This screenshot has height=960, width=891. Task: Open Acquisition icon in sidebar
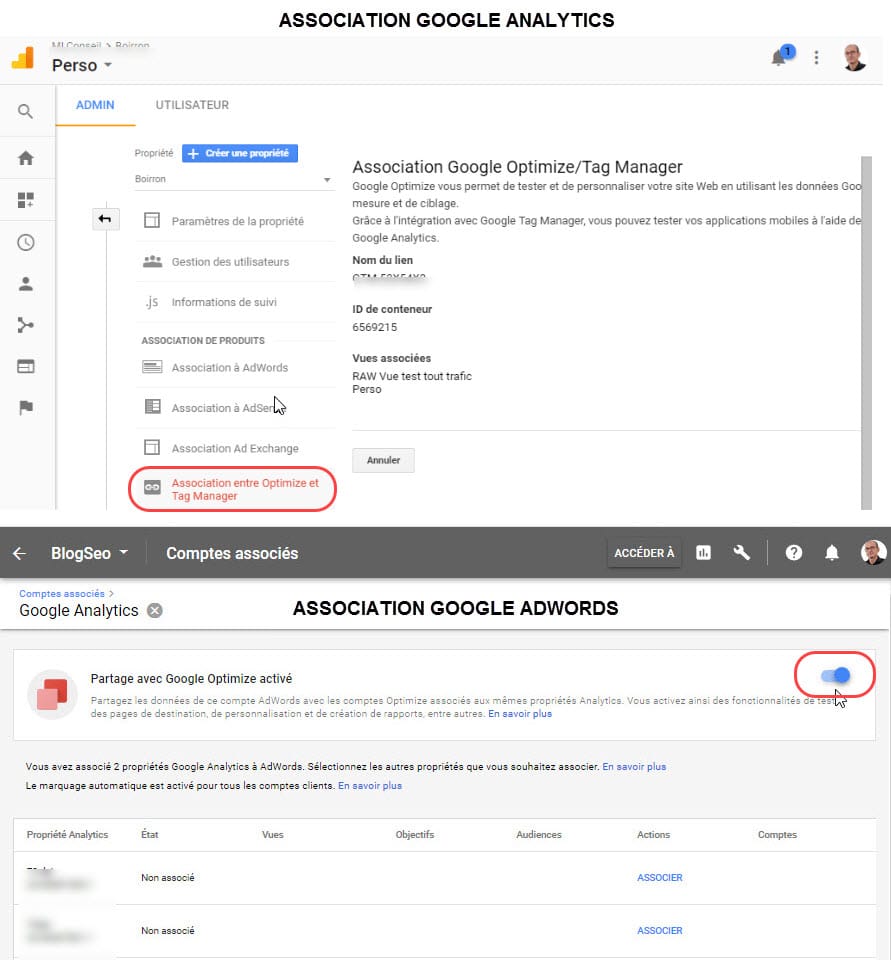click(x=25, y=325)
